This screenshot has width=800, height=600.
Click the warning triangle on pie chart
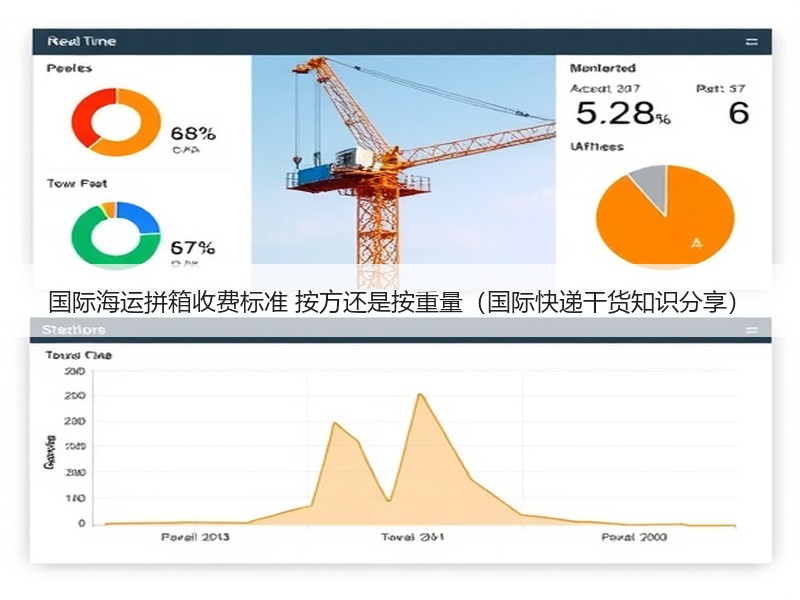pyautogui.click(x=697, y=243)
